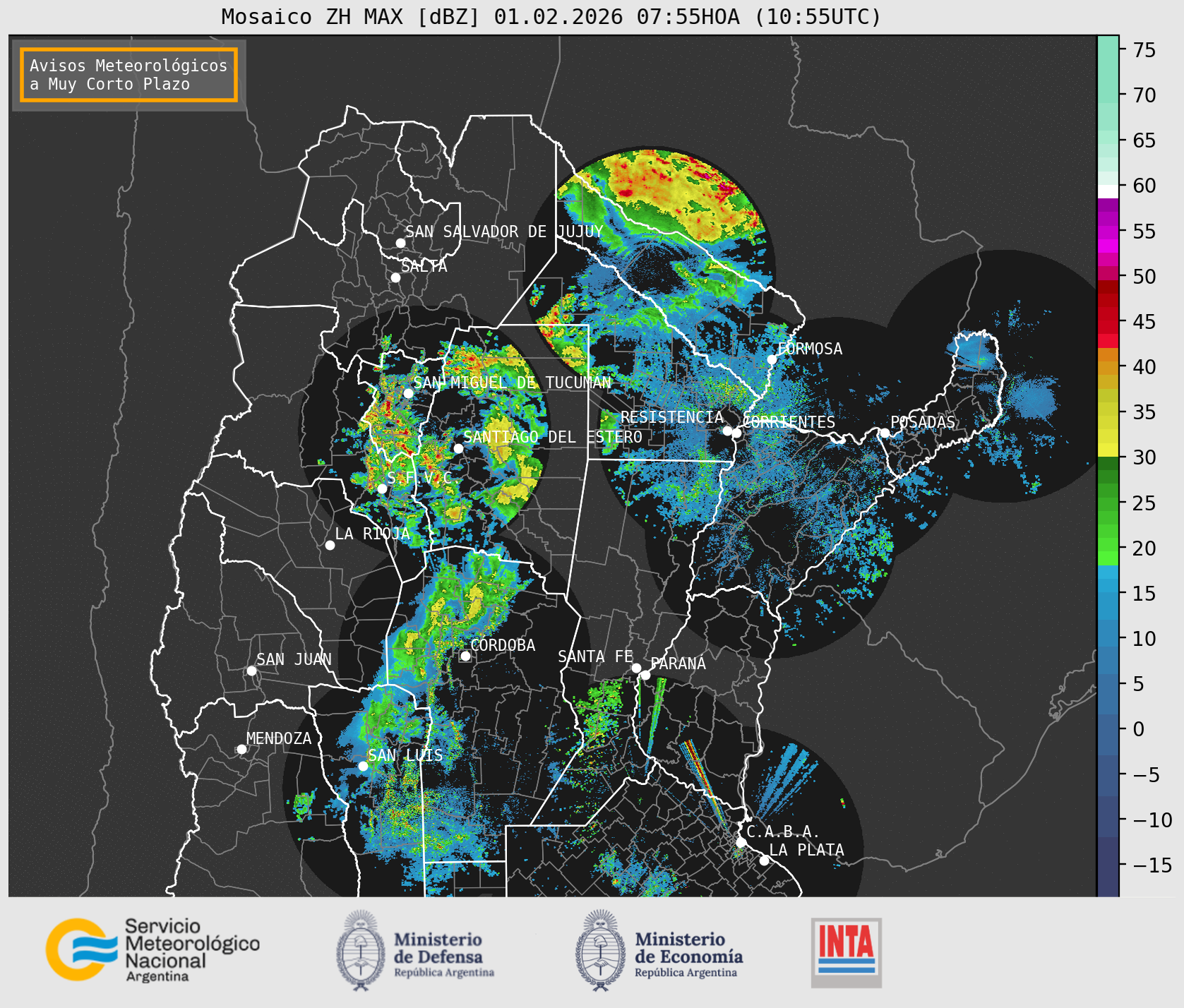Viewport: 1184px width, 1008px height.
Task: Click the CORDOBA map label
Action: point(503,645)
